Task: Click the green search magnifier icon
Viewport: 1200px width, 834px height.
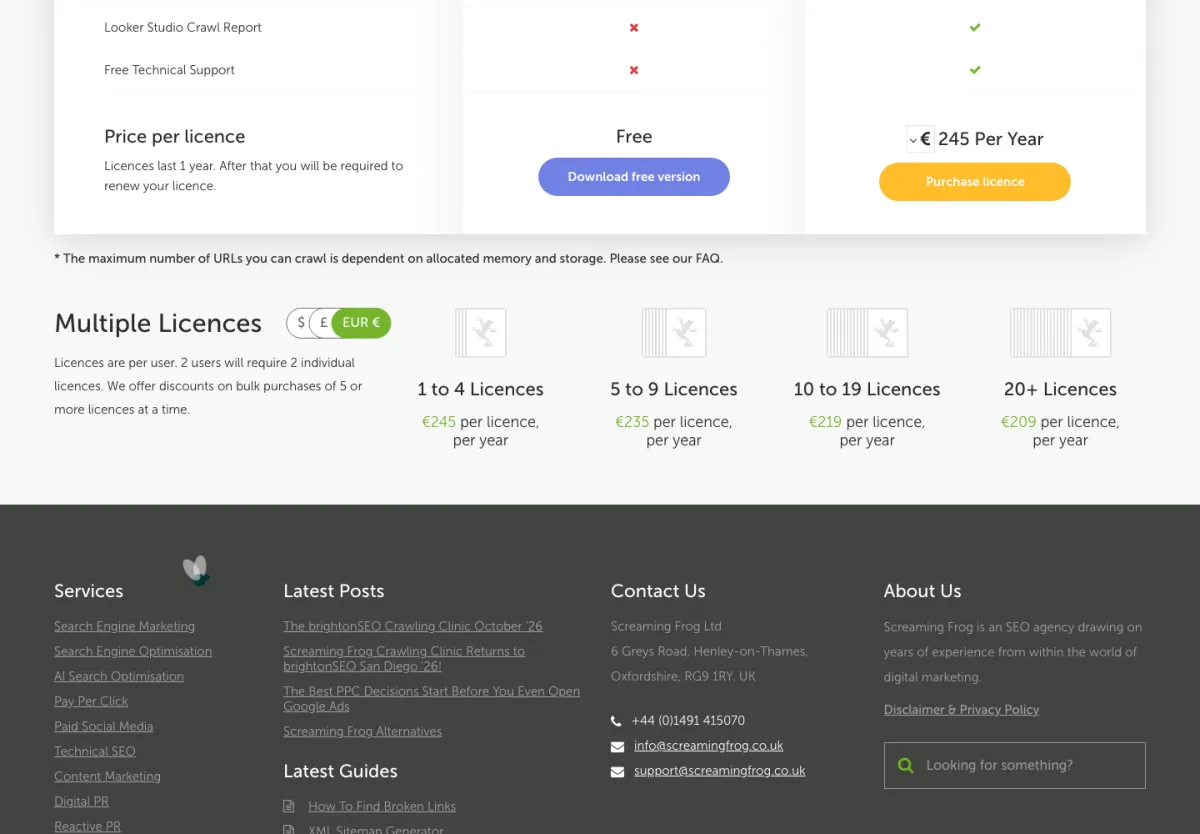Action: click(906, 765)
